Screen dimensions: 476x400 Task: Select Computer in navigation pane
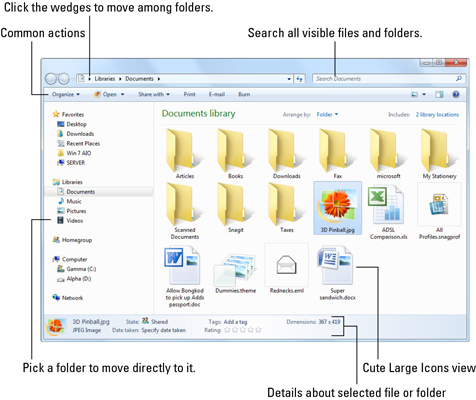click(70, 259)
